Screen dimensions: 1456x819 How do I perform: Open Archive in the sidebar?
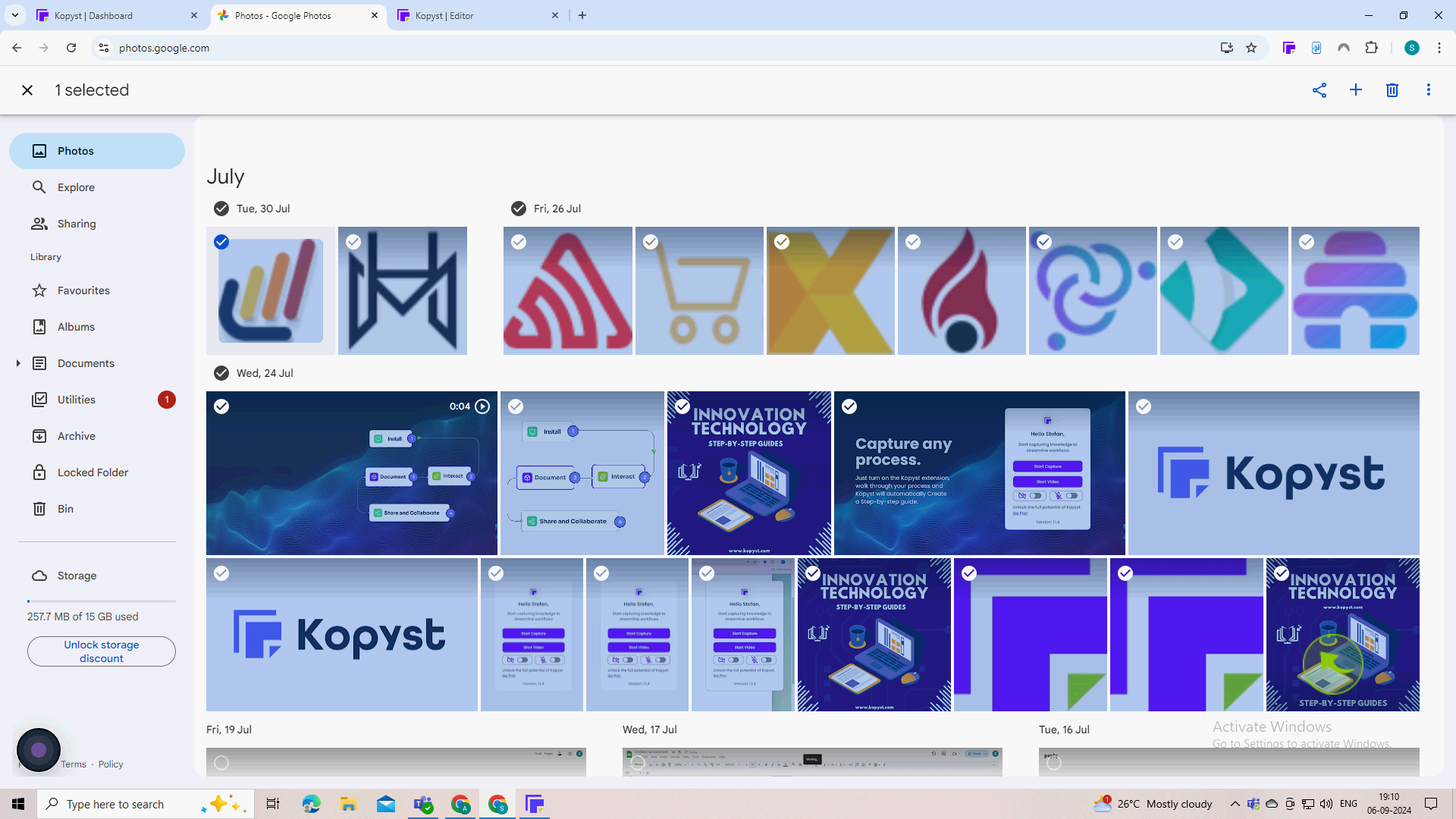pos(97,436)
